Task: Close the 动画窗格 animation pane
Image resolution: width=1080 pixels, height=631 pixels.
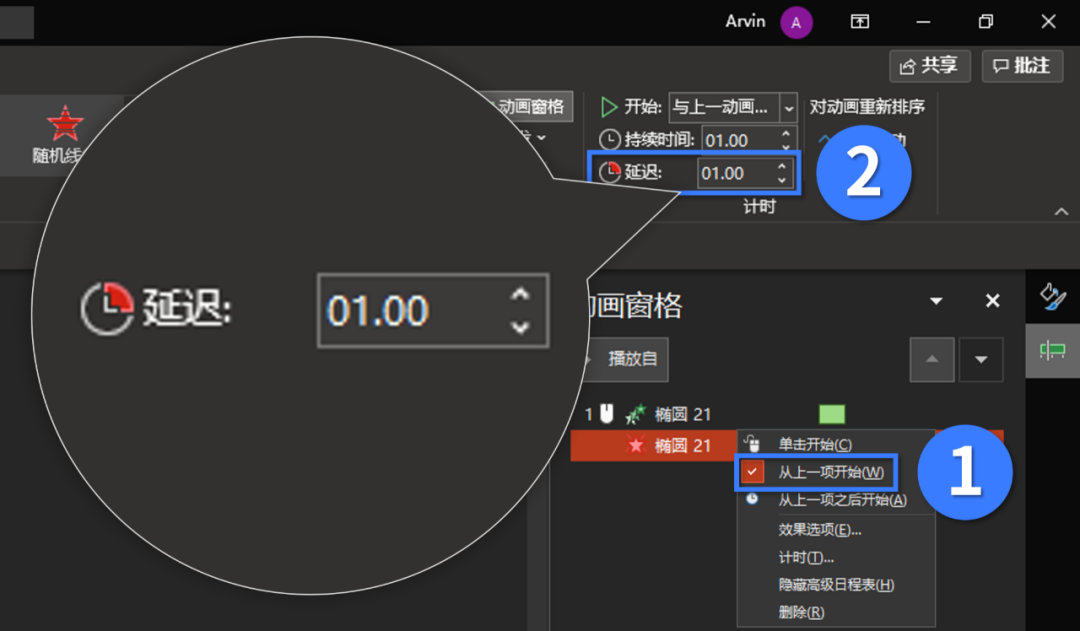Action: (992, 300)
